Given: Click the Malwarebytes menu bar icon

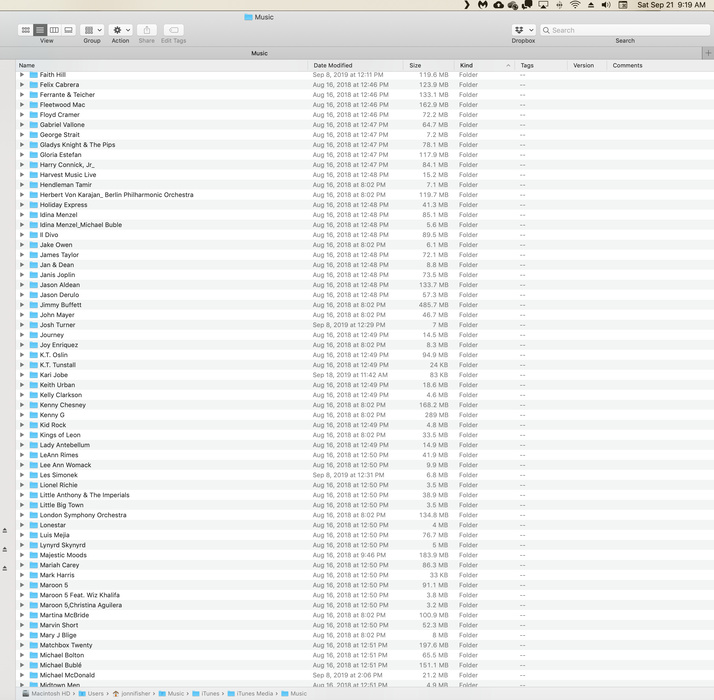Looking at the screenshot, I should coord(483,5).
